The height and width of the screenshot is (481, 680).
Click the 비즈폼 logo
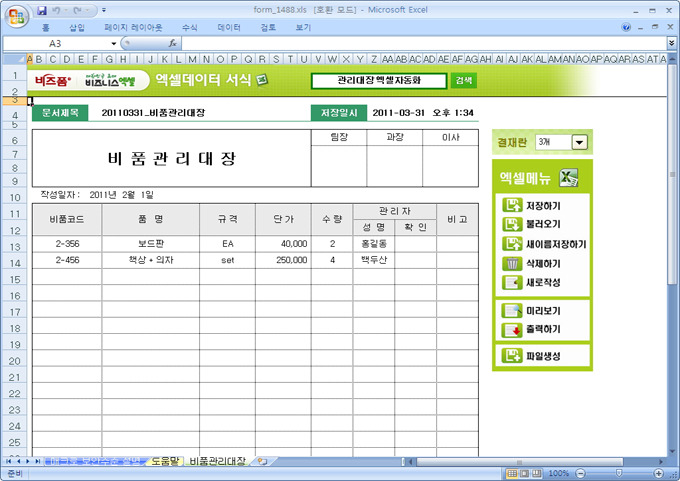tap(52, 81)
